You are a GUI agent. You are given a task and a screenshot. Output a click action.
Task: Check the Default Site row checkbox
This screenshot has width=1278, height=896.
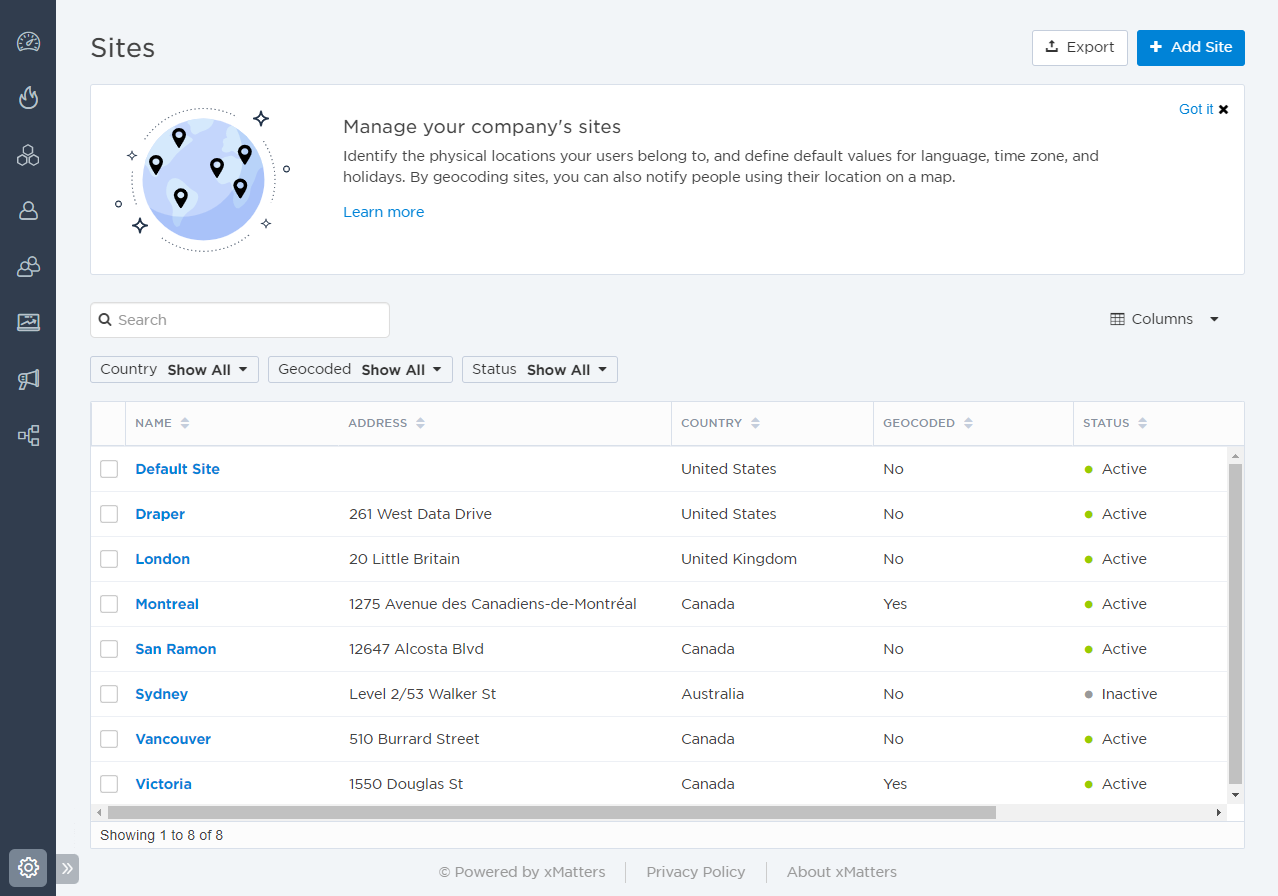coord(109,469)
